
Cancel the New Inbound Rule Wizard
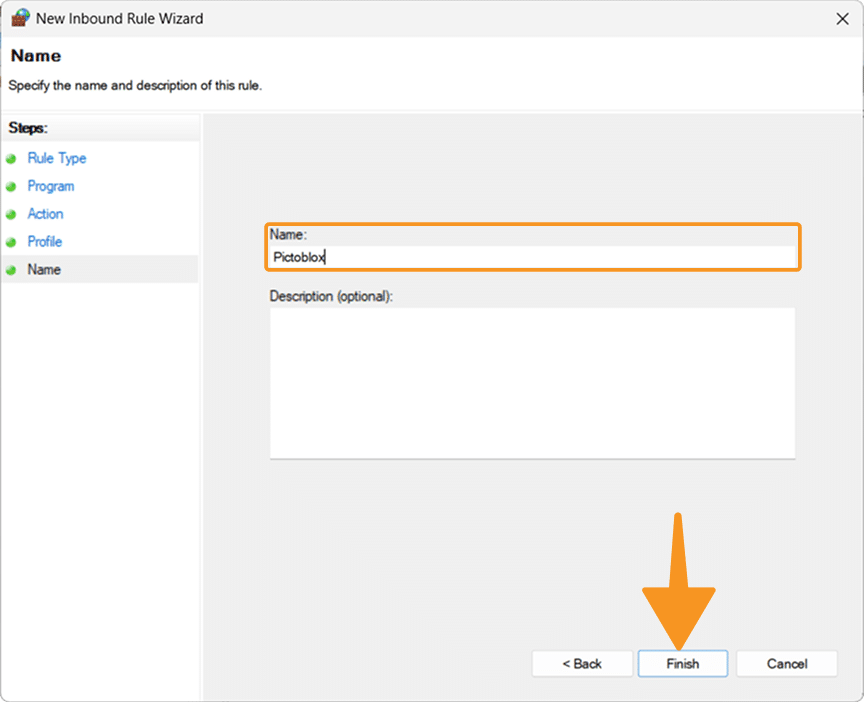click(787, 663)
